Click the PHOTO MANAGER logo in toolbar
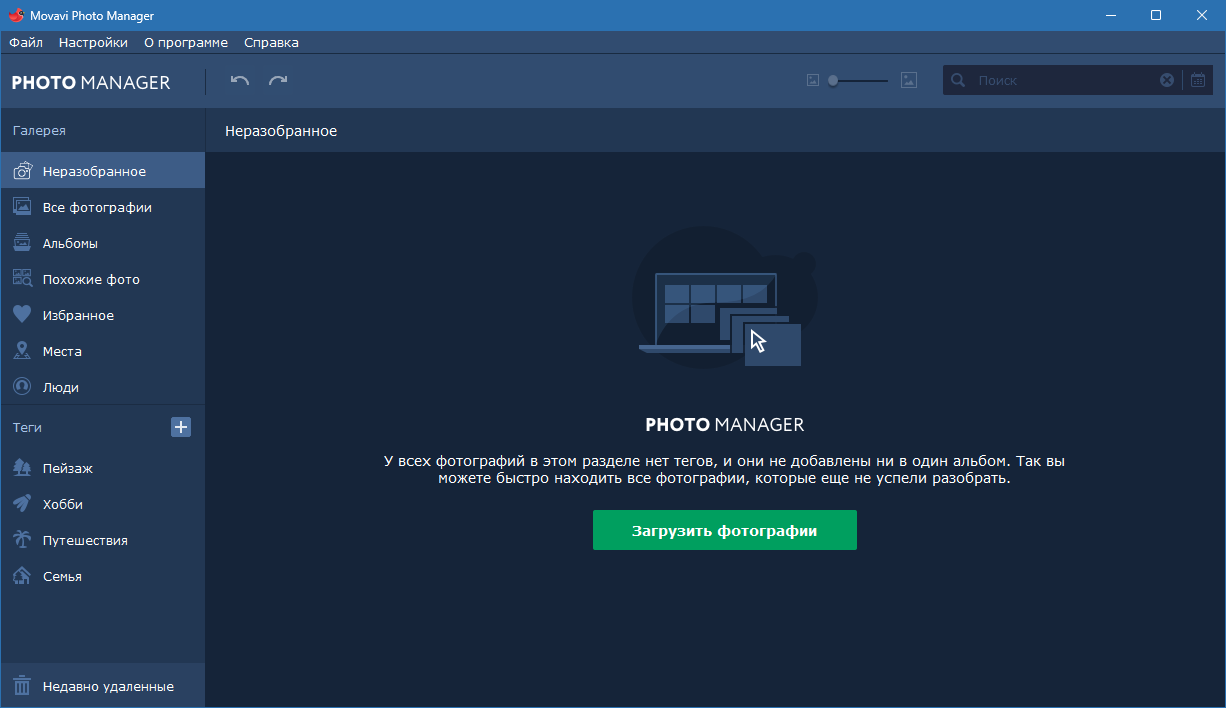1226x708 pixels. pos(91,83)
